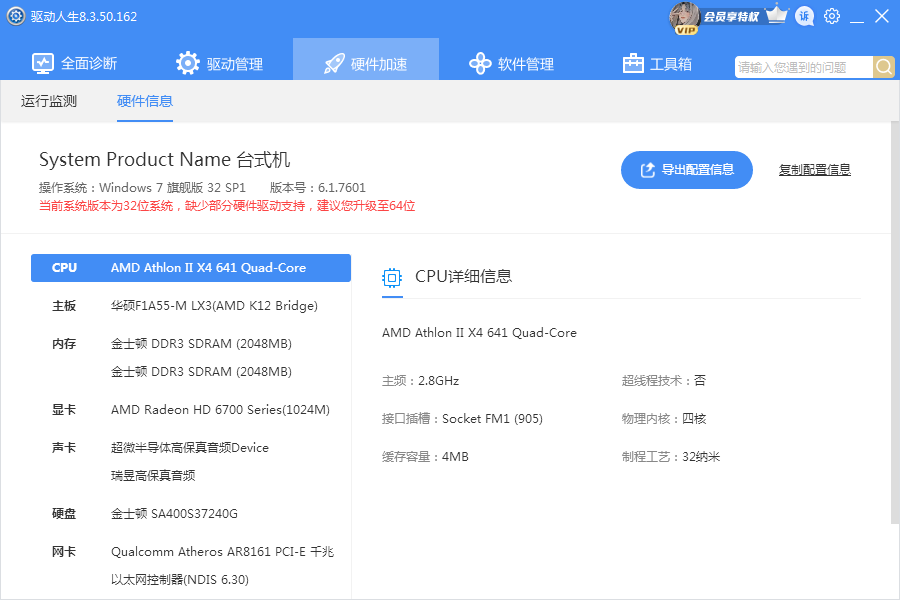Screen dimensions: 900x600
Task: Click the 导出配置信息 button
Action: click(686, 170)
